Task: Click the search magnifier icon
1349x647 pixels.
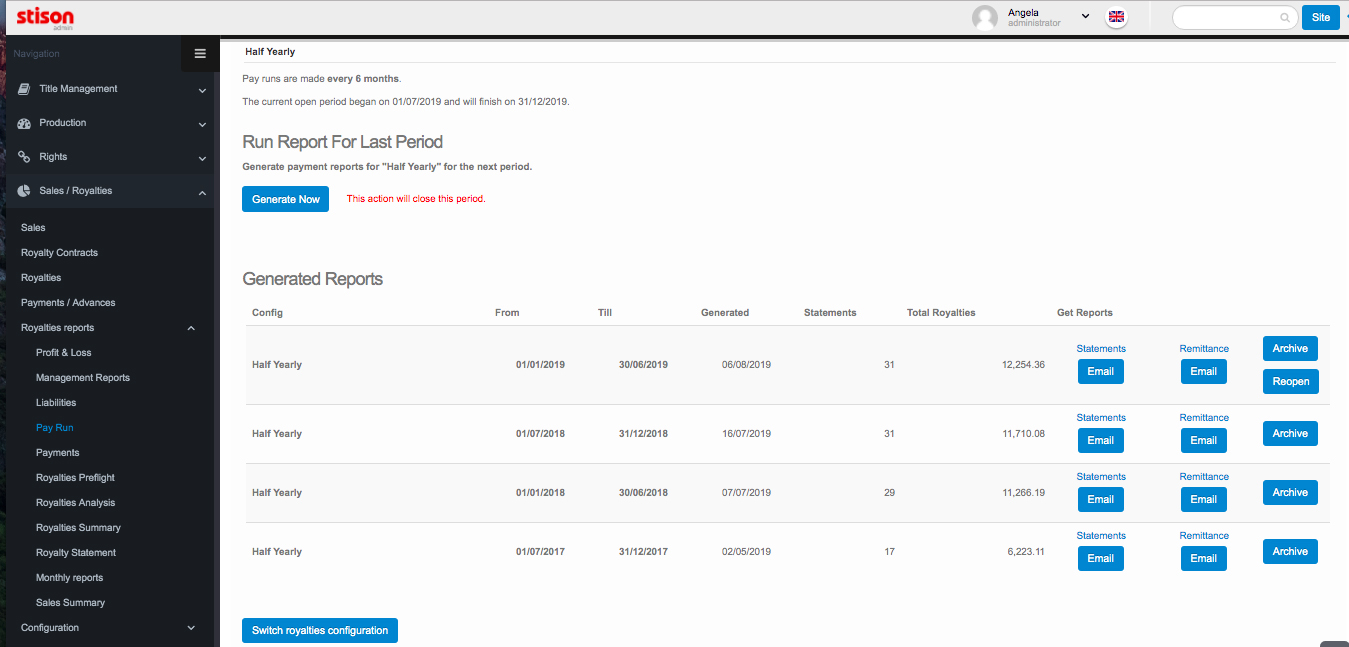Action: pyautogui.click(x=1285, y=18)
